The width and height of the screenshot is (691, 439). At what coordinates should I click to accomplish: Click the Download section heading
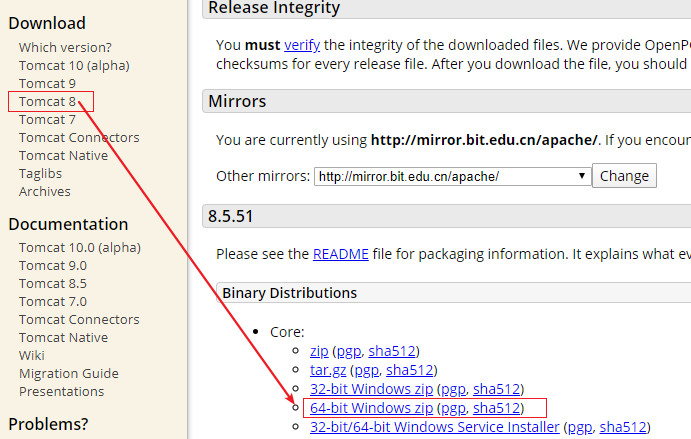[x=47, y=23]
